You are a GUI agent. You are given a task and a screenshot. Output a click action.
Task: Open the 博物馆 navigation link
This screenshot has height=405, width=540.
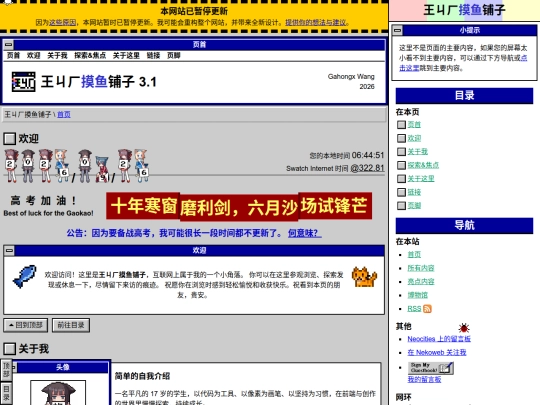417,295
